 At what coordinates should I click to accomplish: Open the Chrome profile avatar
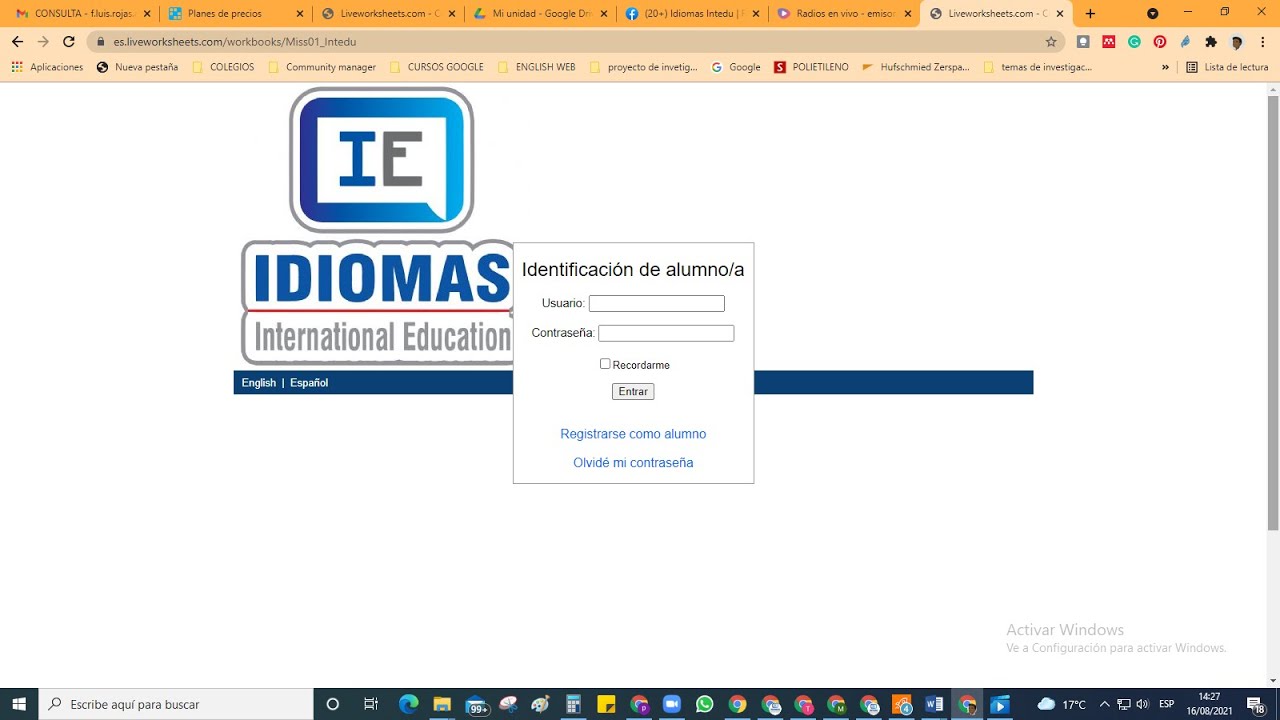pyautogui.click(x=1237, y=42)
